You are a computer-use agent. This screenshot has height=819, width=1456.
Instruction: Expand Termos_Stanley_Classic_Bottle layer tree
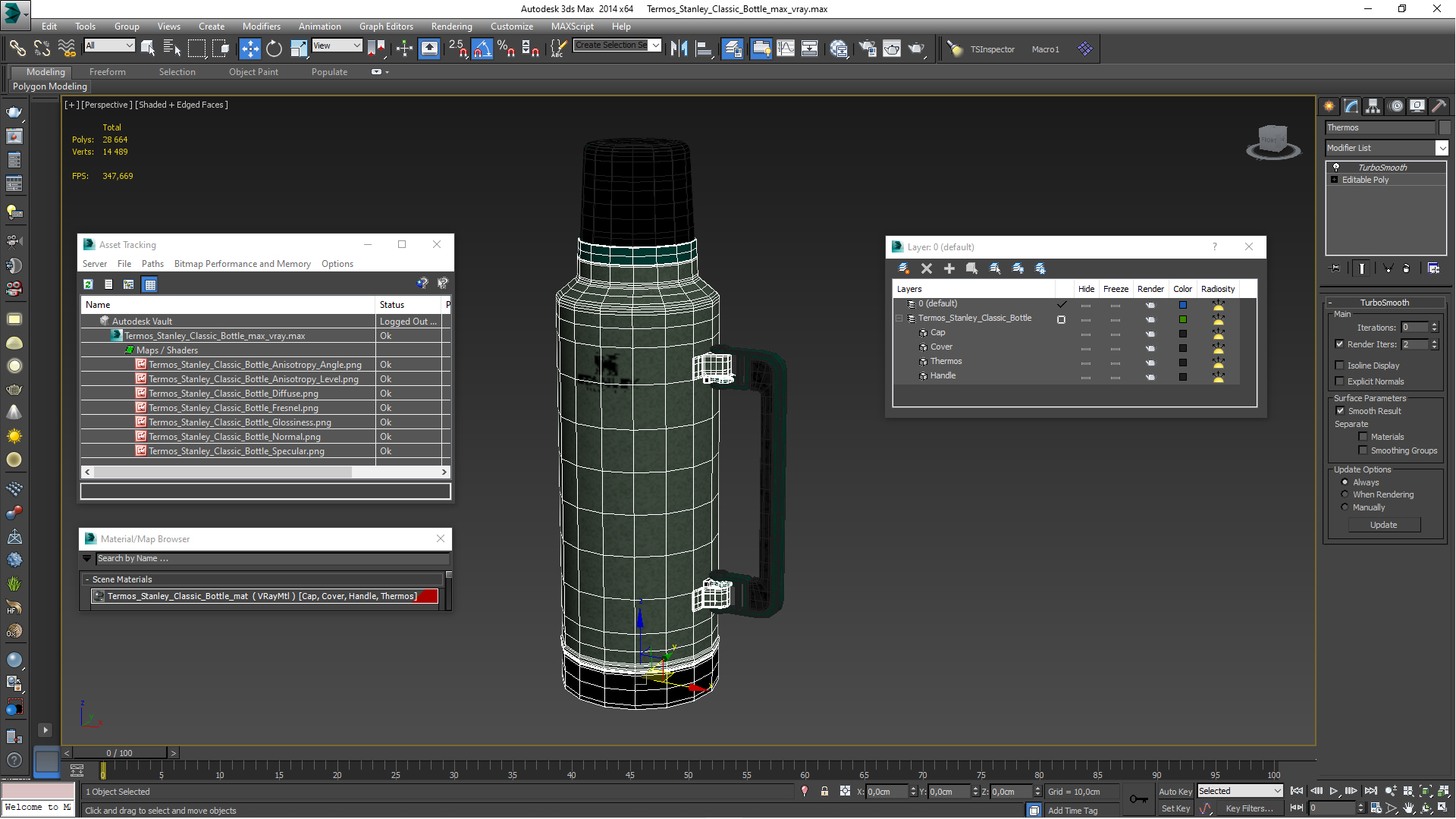pos(899,318)
